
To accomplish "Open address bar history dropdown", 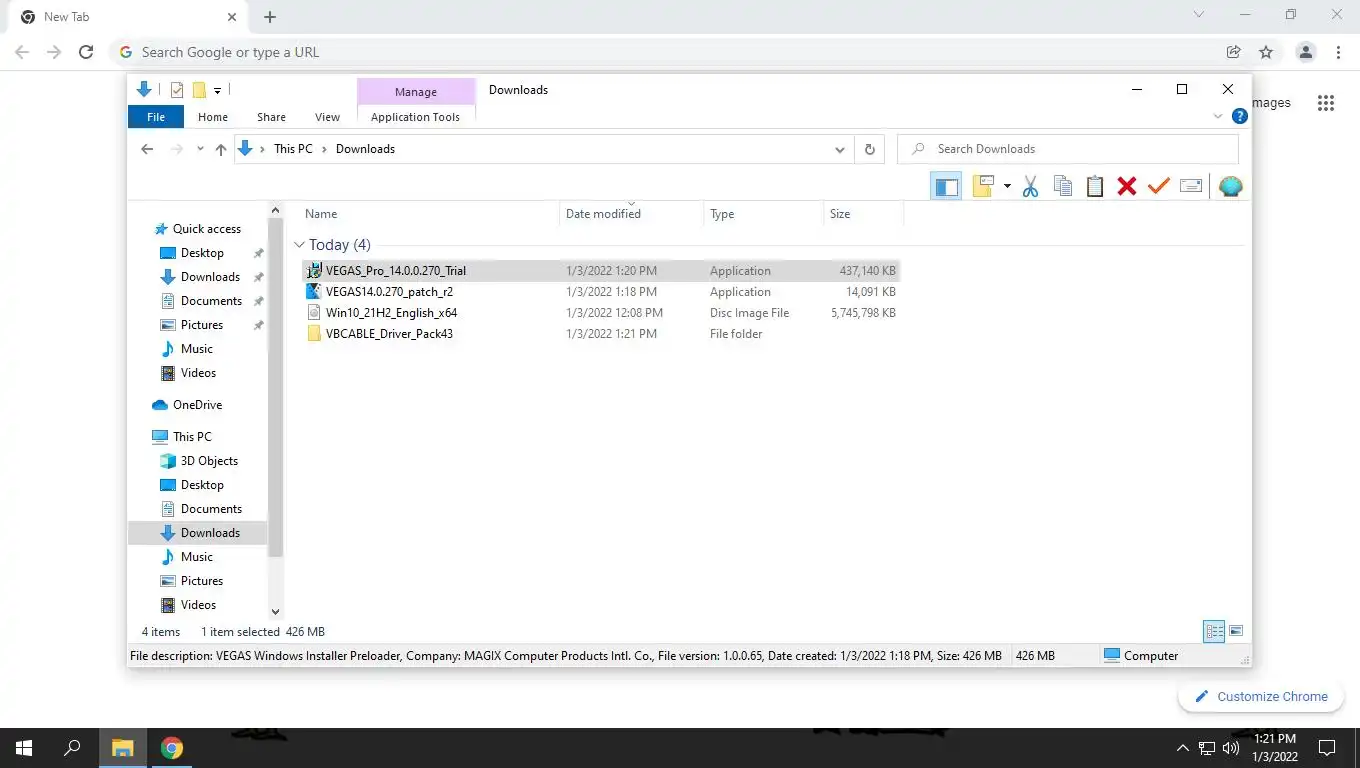I will point(840,149).
